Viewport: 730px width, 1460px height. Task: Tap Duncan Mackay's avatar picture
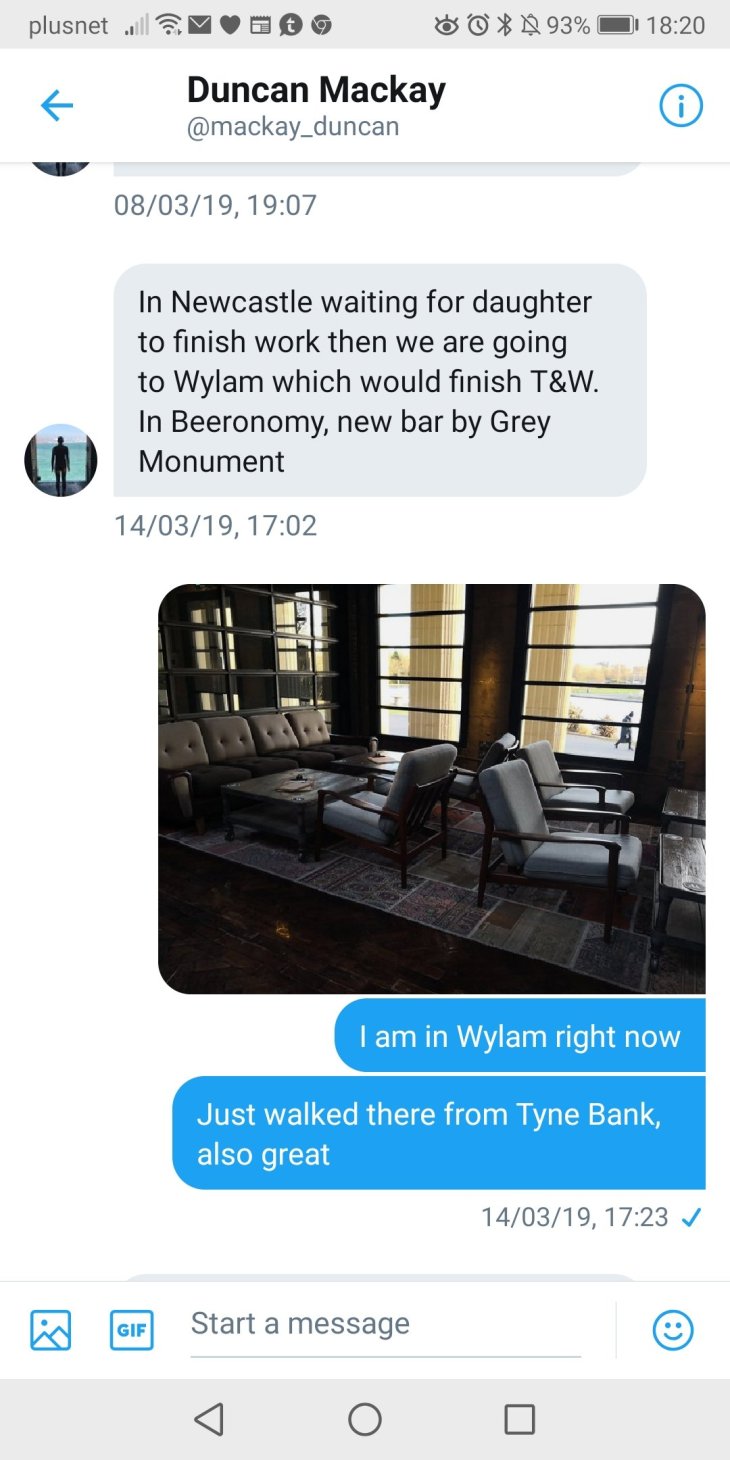tap(61, 460)
